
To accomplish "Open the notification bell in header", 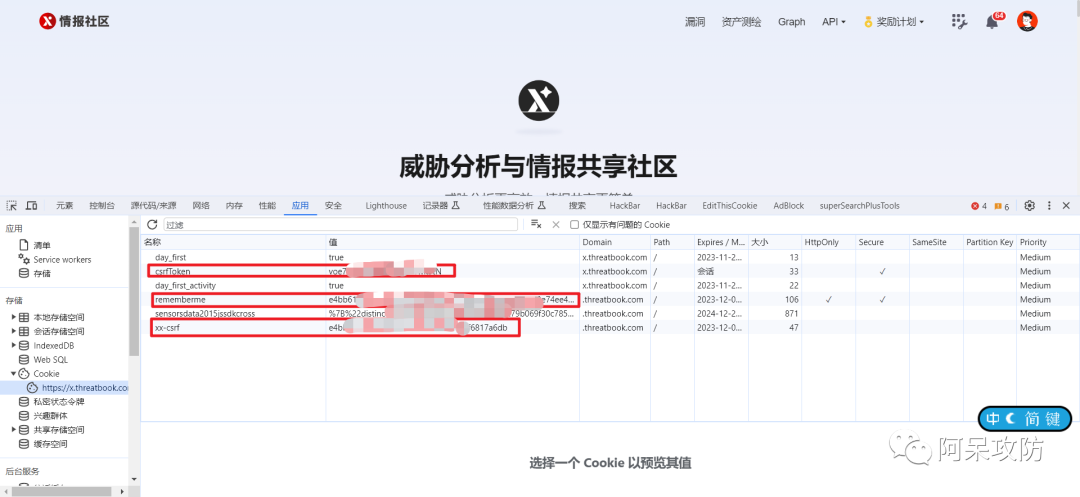I will pyautogui.click(x=992, y=22).
